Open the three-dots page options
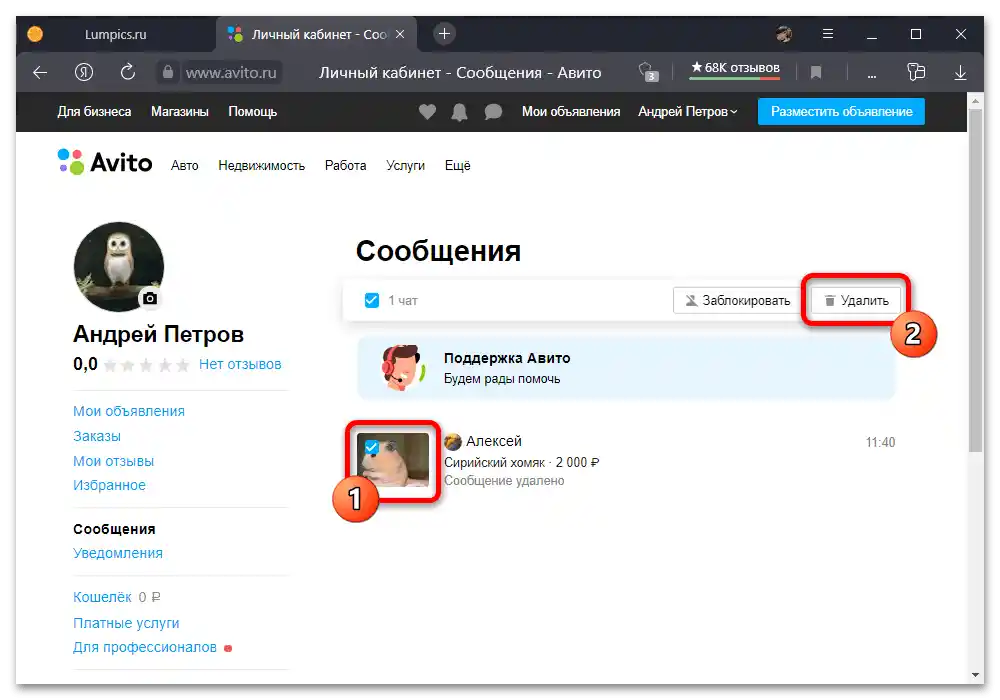 coord(872,75)
